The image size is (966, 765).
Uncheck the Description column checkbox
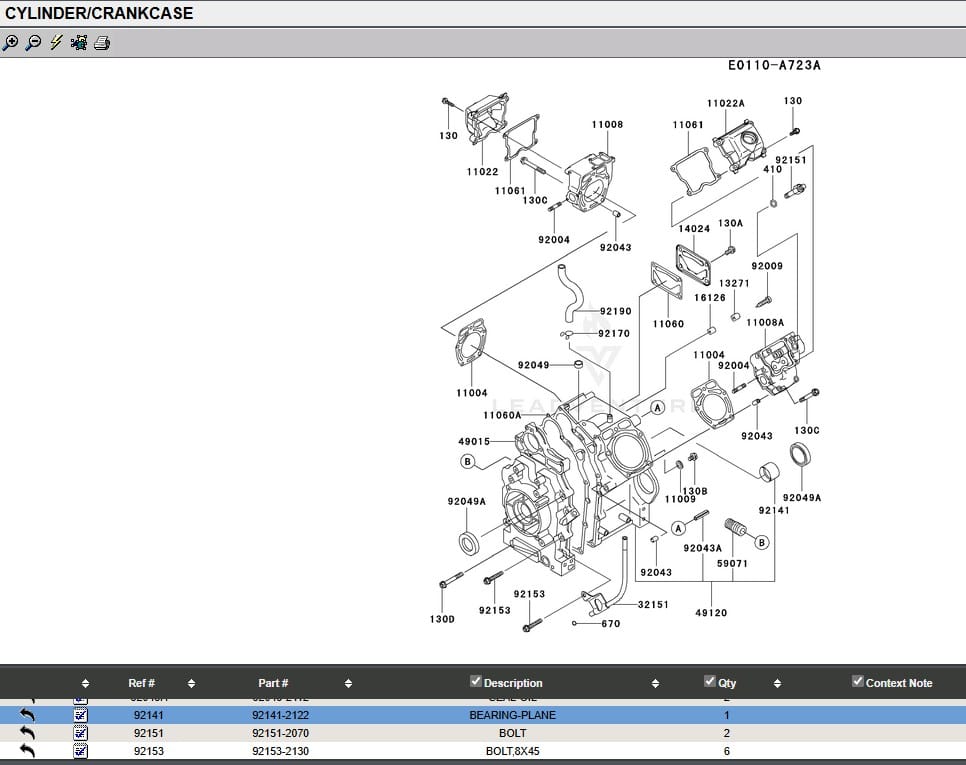point(476,682)
